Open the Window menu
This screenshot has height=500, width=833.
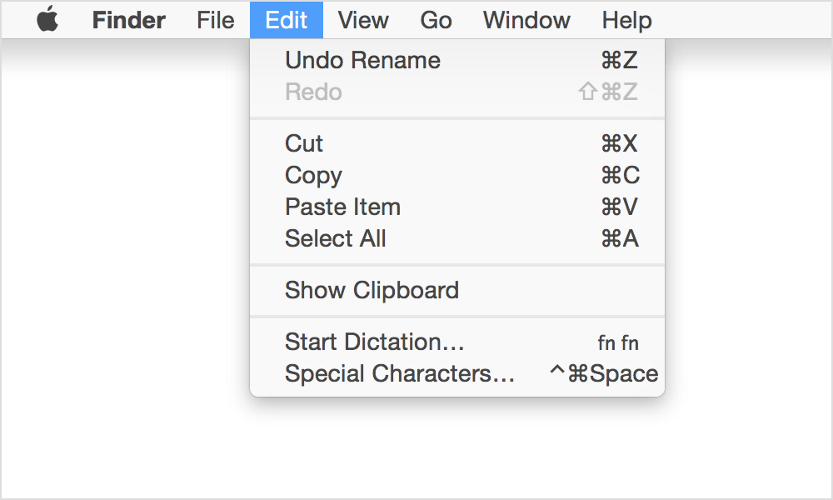click(x=526, y=20)
